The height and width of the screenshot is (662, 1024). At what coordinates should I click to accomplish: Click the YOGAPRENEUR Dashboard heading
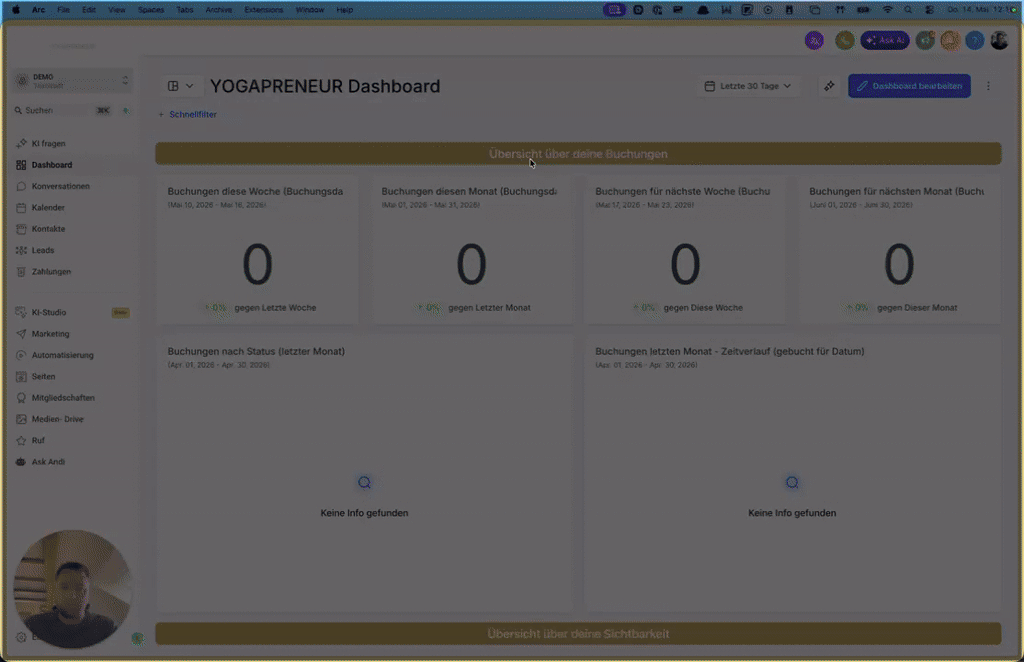pyautogui.click(x=325, y=86)
